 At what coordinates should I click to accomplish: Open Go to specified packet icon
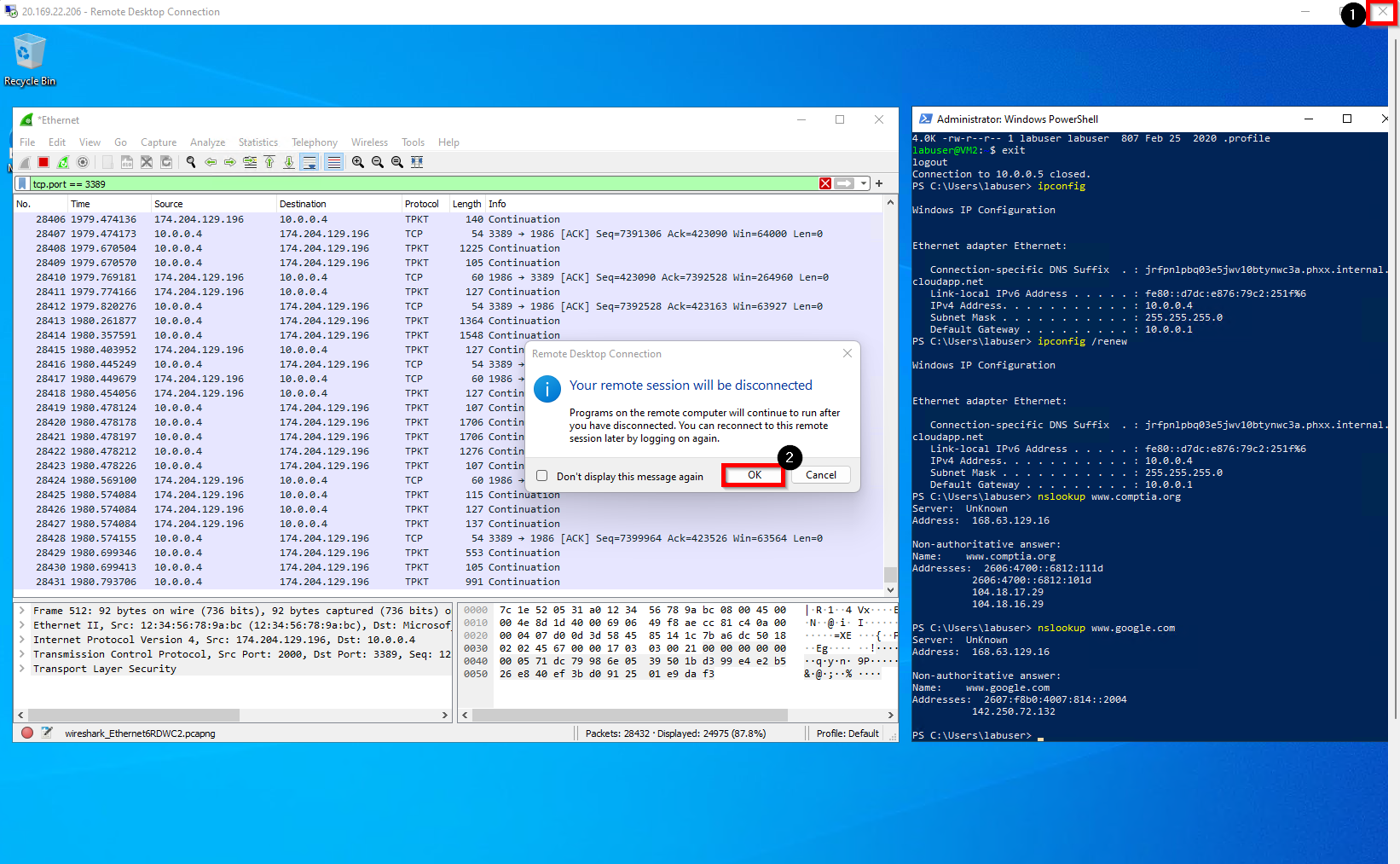click(x=250, y=162)
